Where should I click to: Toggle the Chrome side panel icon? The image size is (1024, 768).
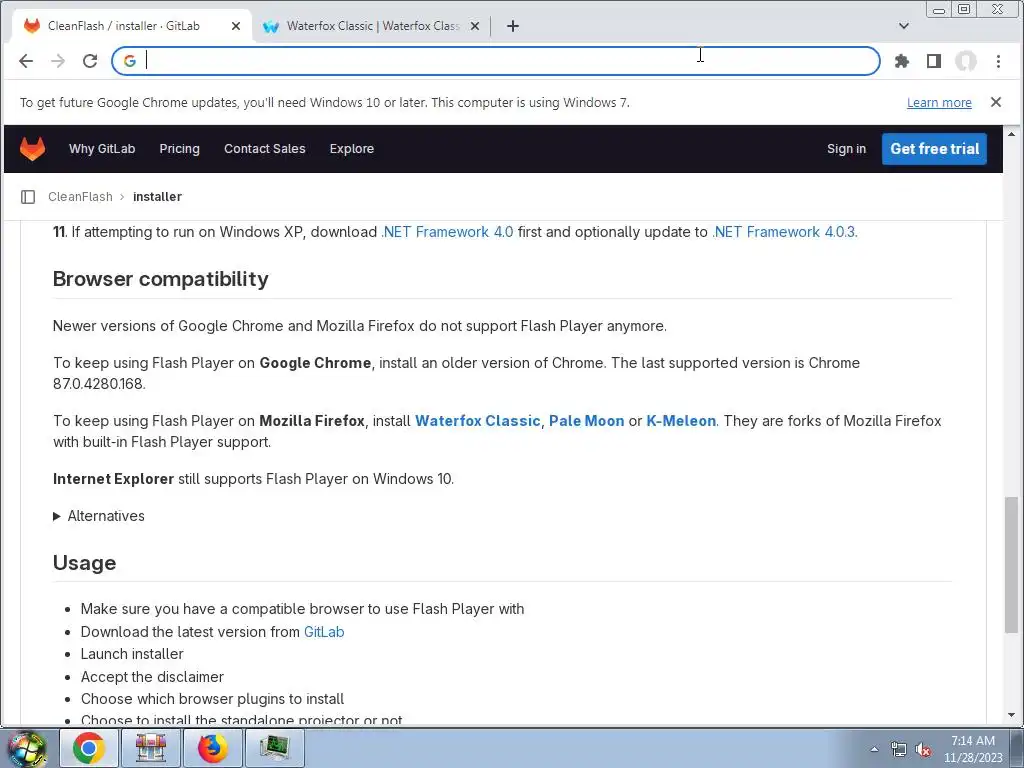point(934,61)
